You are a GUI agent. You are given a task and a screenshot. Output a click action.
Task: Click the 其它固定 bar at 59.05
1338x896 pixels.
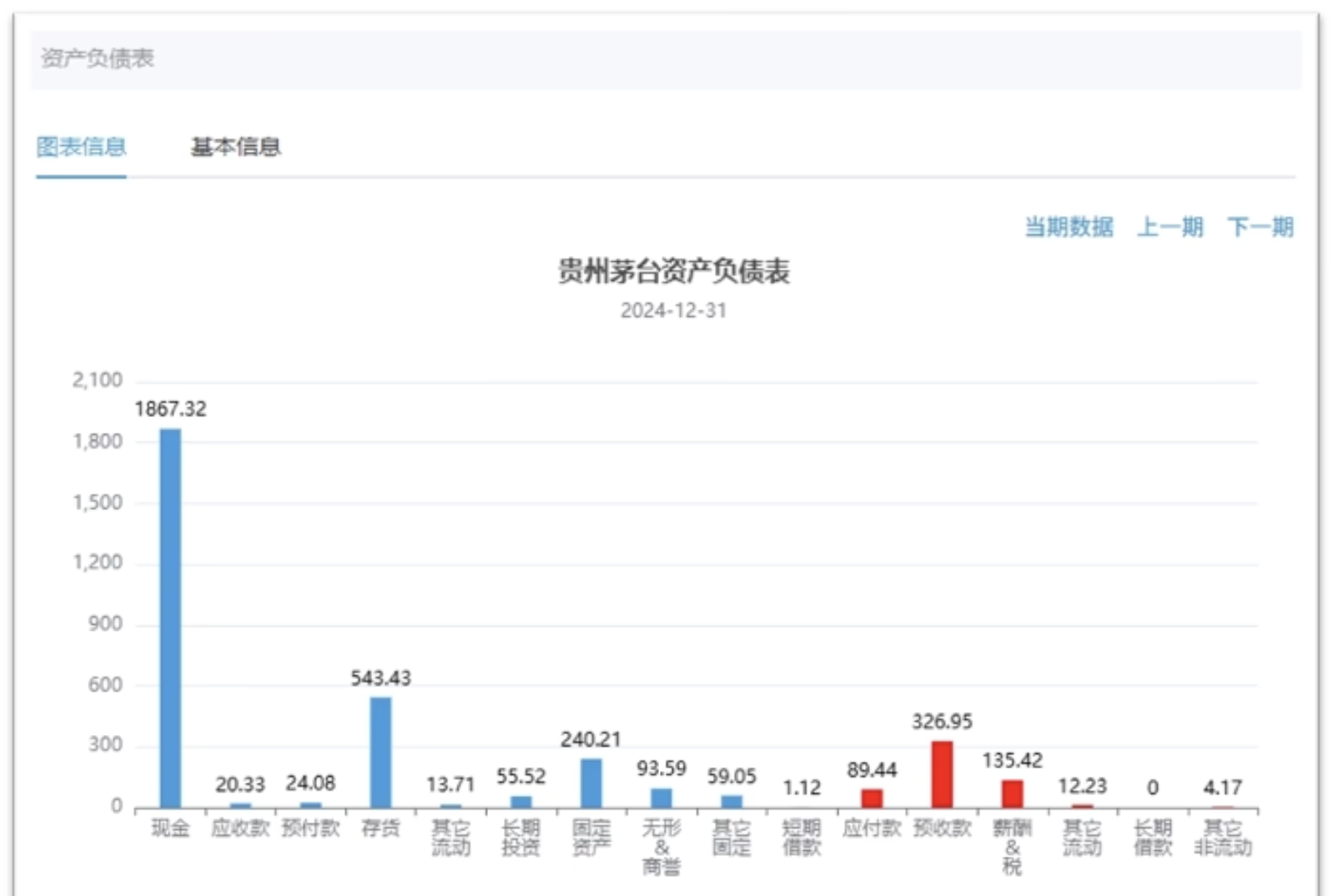[x=732, y=802]
